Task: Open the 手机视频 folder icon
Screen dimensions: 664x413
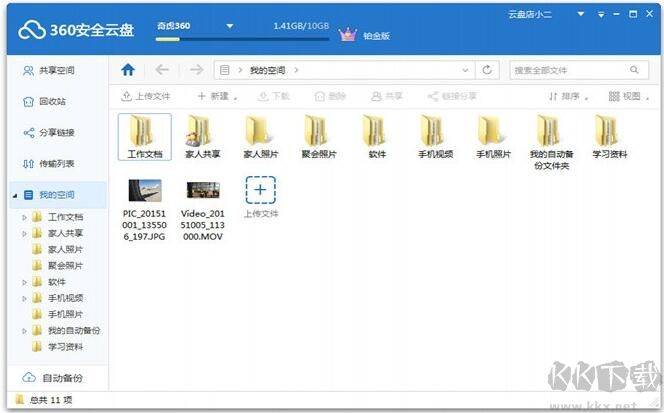Action: tap(432, 130)
